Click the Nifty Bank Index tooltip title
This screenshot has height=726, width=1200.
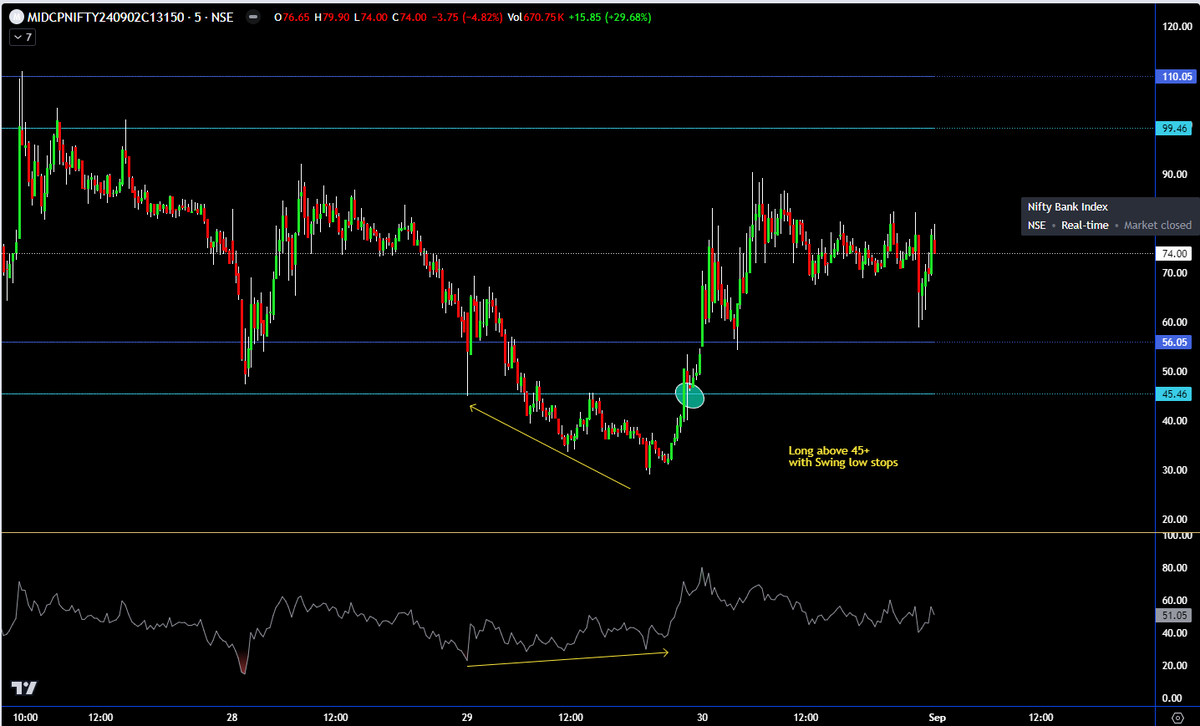pos(1068,207)
